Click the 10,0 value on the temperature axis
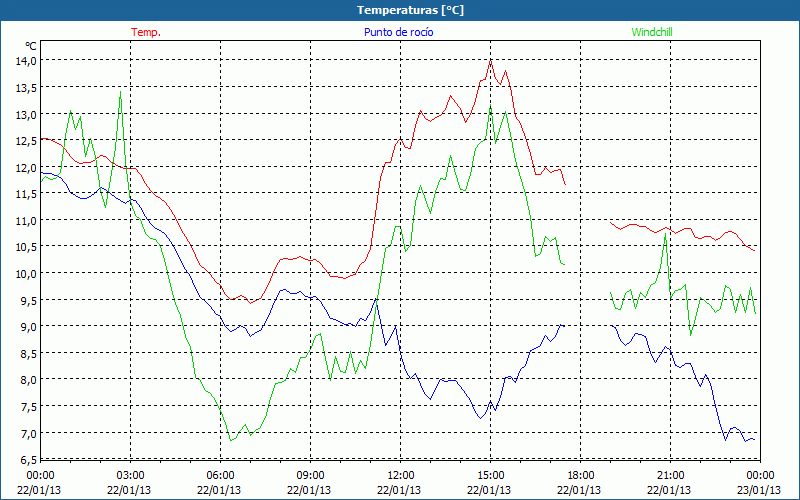This screenshot has width=800, height=500. 27,273
